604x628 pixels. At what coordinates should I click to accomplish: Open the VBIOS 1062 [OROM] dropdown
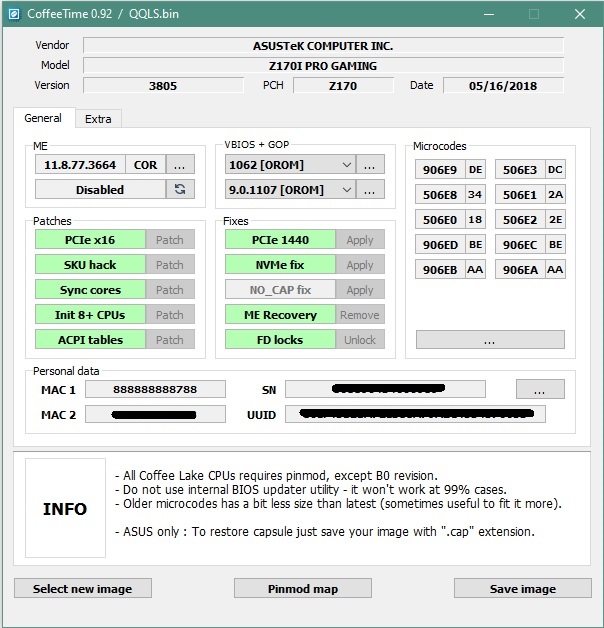click(x=290, y=165)
